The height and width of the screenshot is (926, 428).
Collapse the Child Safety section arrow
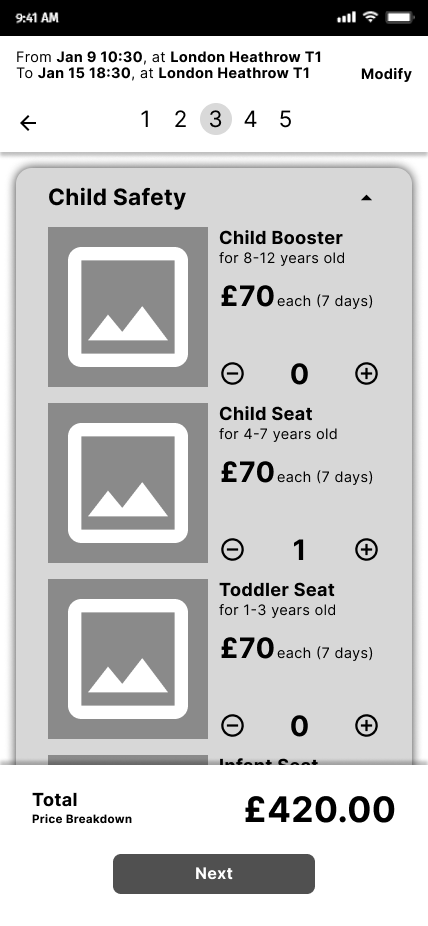(x=366, y=198)
